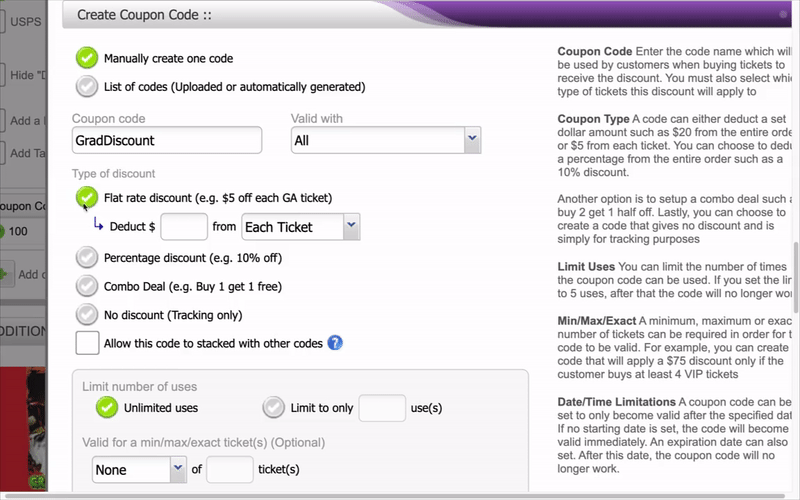Choose the 'Limit to only' uses option

pyautogui.click(x=273, y=407)
